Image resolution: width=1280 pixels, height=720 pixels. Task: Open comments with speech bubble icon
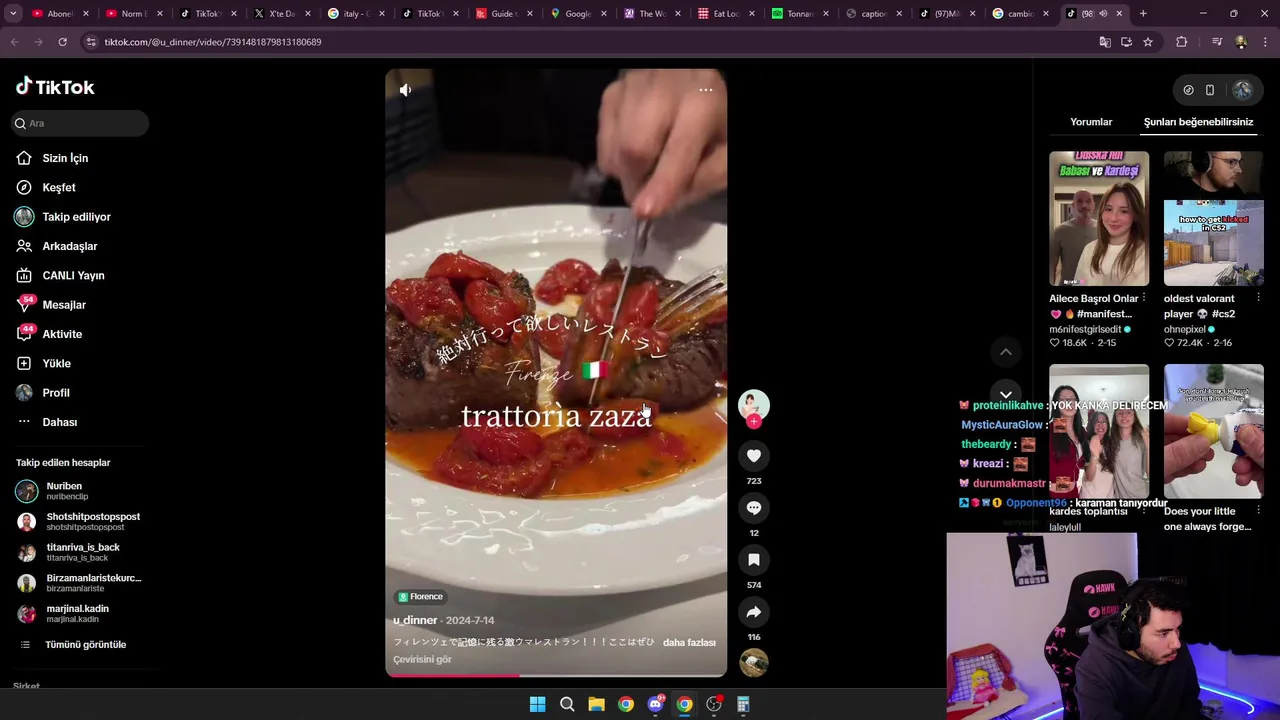pos(754,508)
